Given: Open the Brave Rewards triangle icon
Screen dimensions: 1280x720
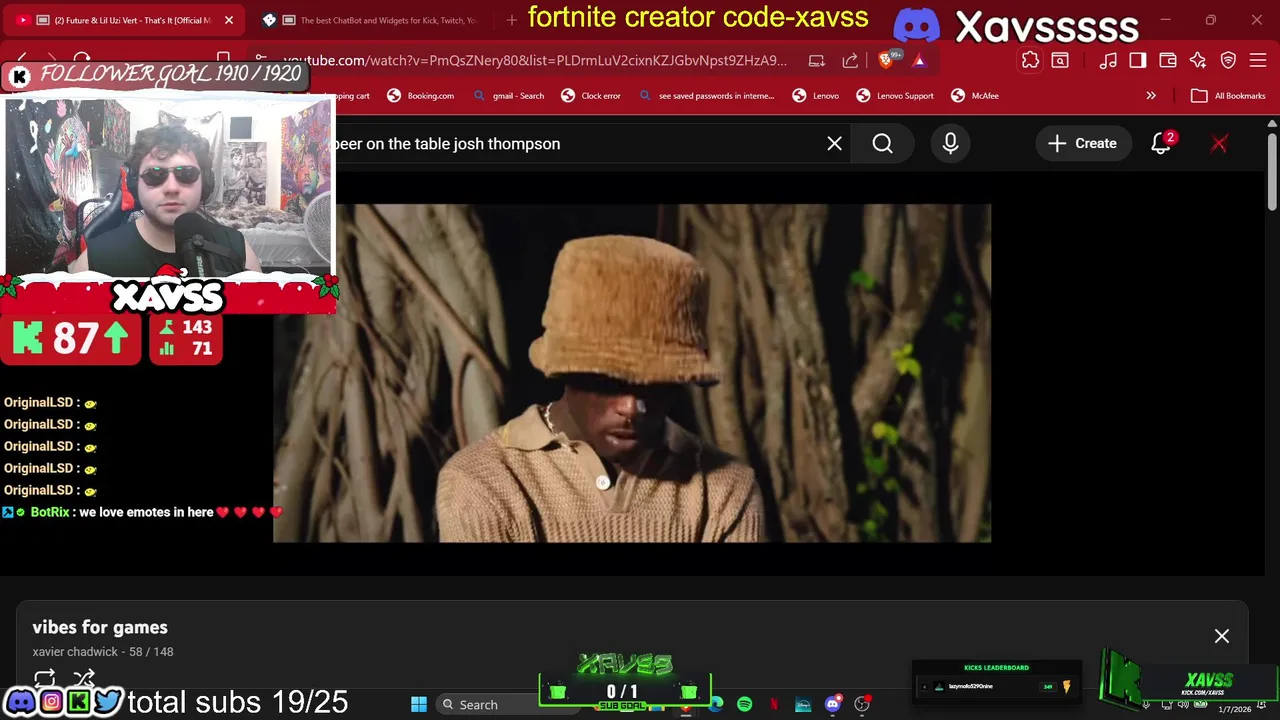Looking at the screenshot, I should click(x=919, y=61).
